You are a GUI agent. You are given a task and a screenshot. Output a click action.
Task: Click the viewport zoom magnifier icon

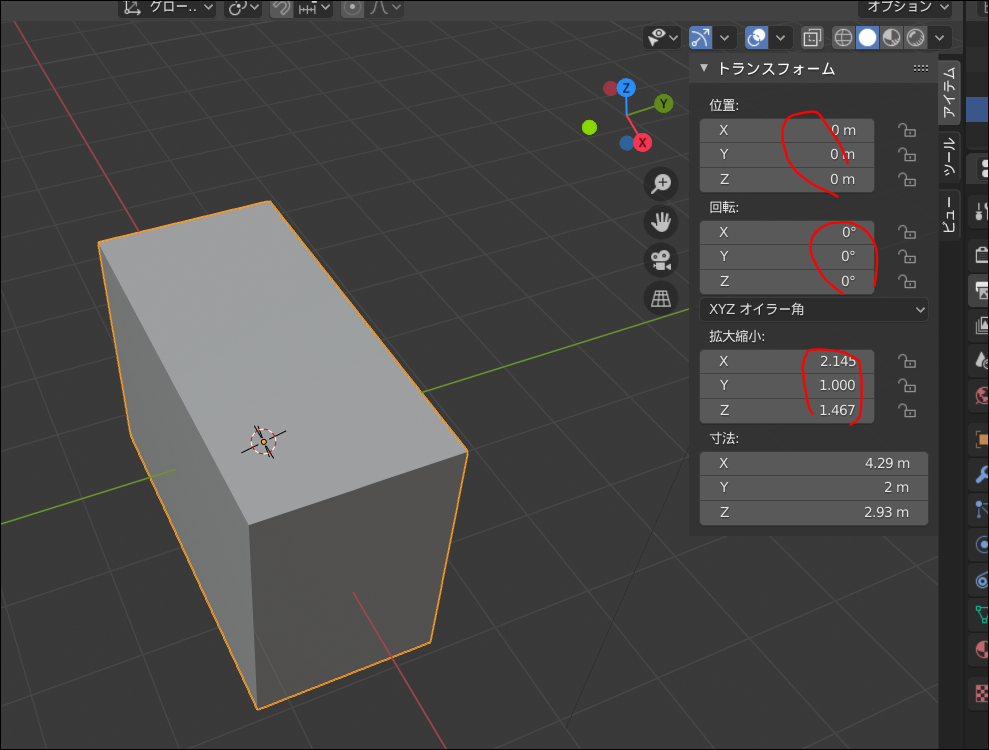pos(661,184)
